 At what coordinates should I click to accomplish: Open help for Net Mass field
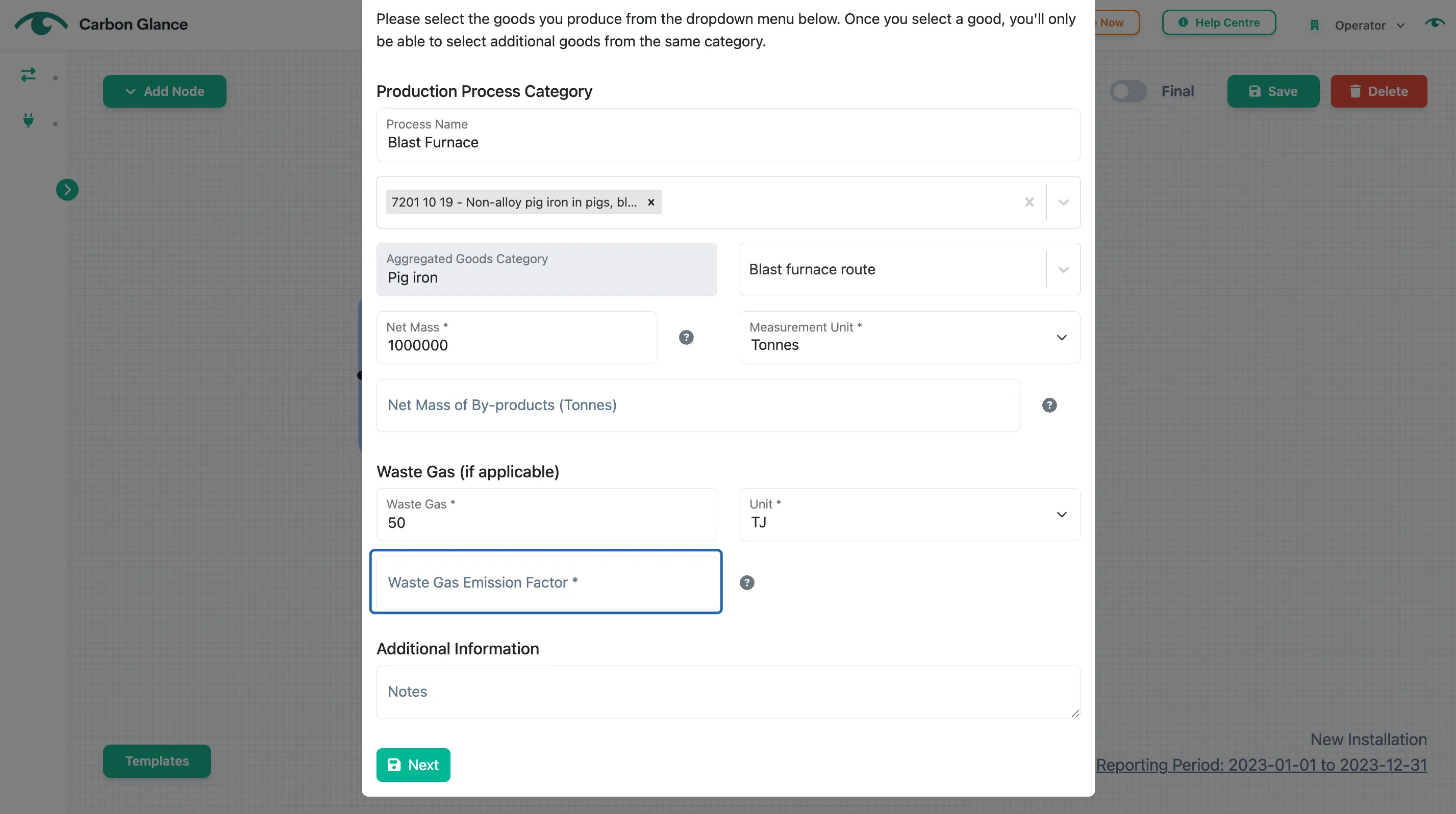point(686,337)
